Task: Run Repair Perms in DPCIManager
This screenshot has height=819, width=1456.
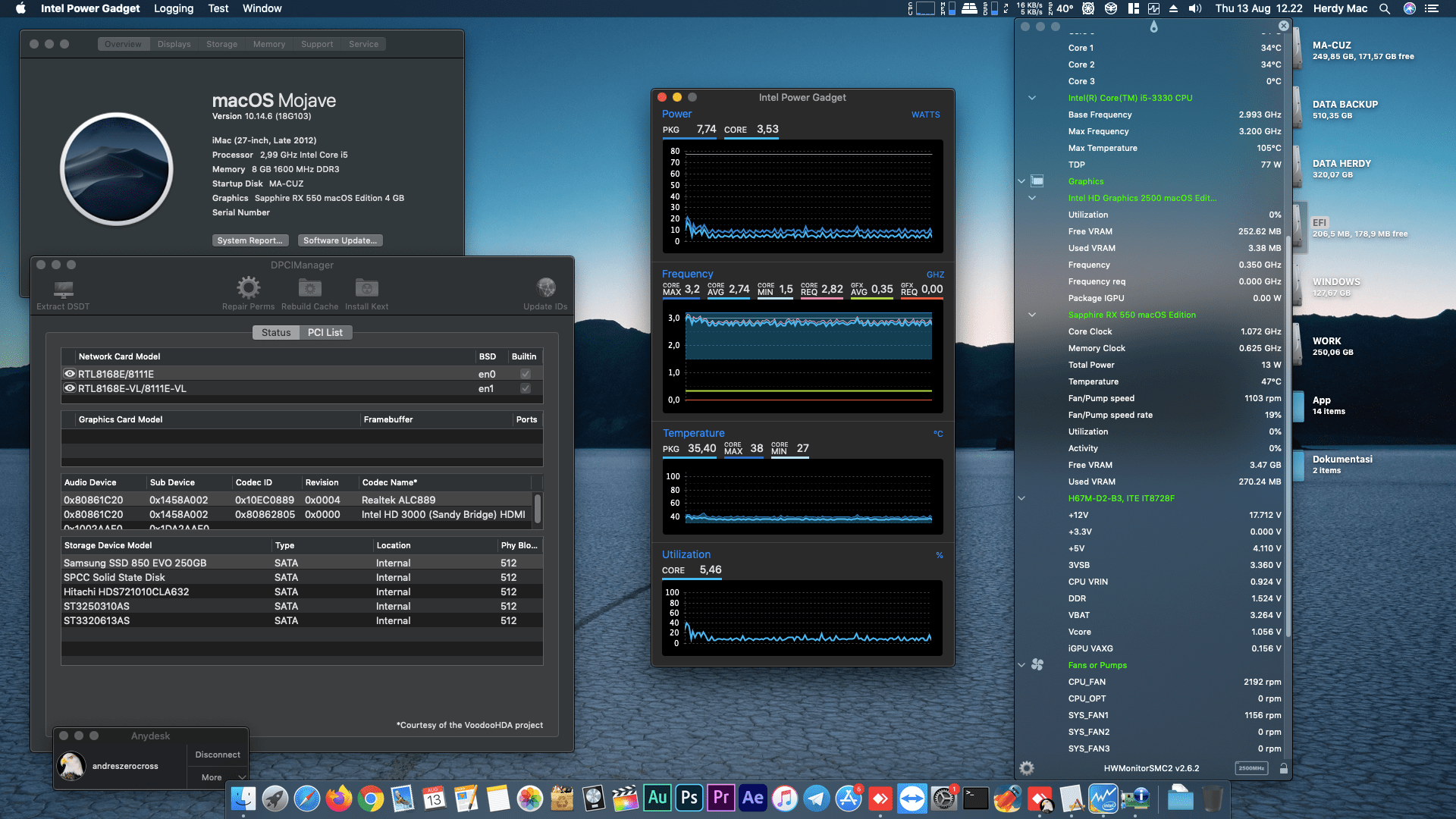Action: pos(248,288)
